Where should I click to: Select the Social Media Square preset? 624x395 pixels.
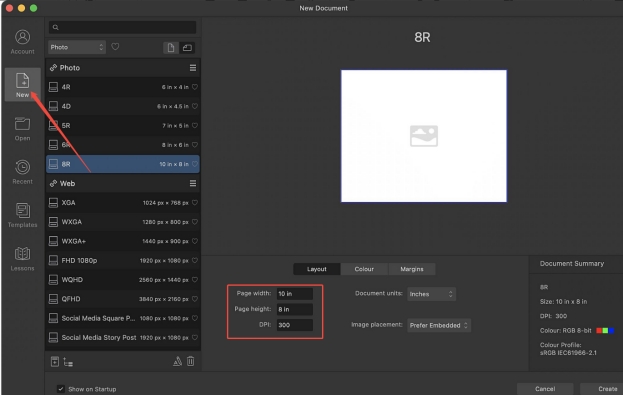[x=123, y=318]
